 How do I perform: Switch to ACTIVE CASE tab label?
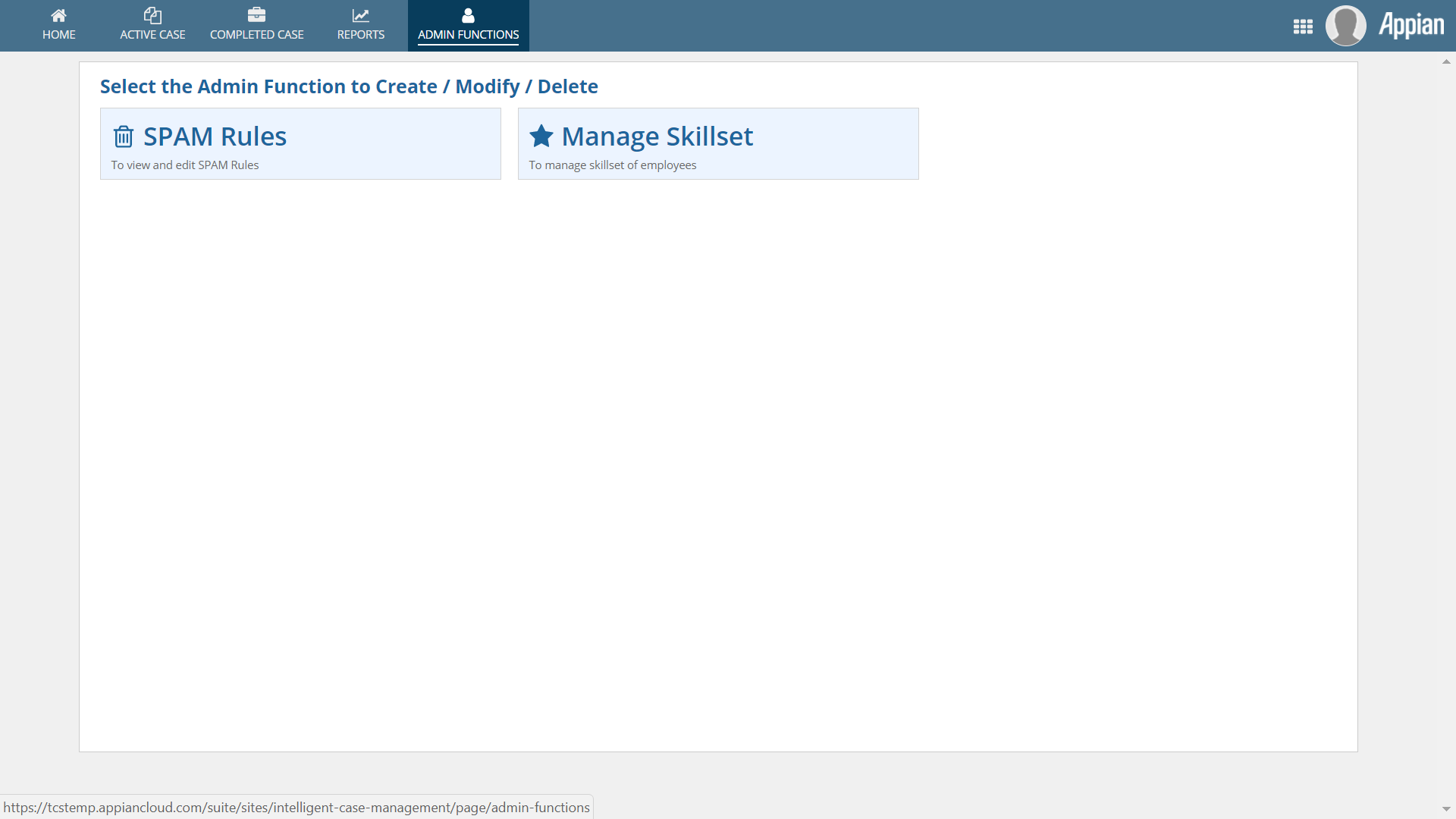click(152, 35)
